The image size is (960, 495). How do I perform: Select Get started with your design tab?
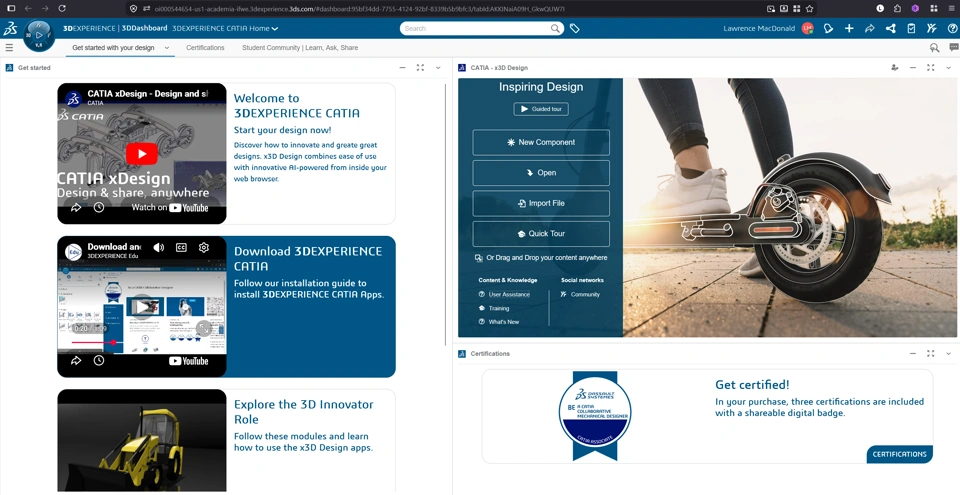tap(113, 47)
